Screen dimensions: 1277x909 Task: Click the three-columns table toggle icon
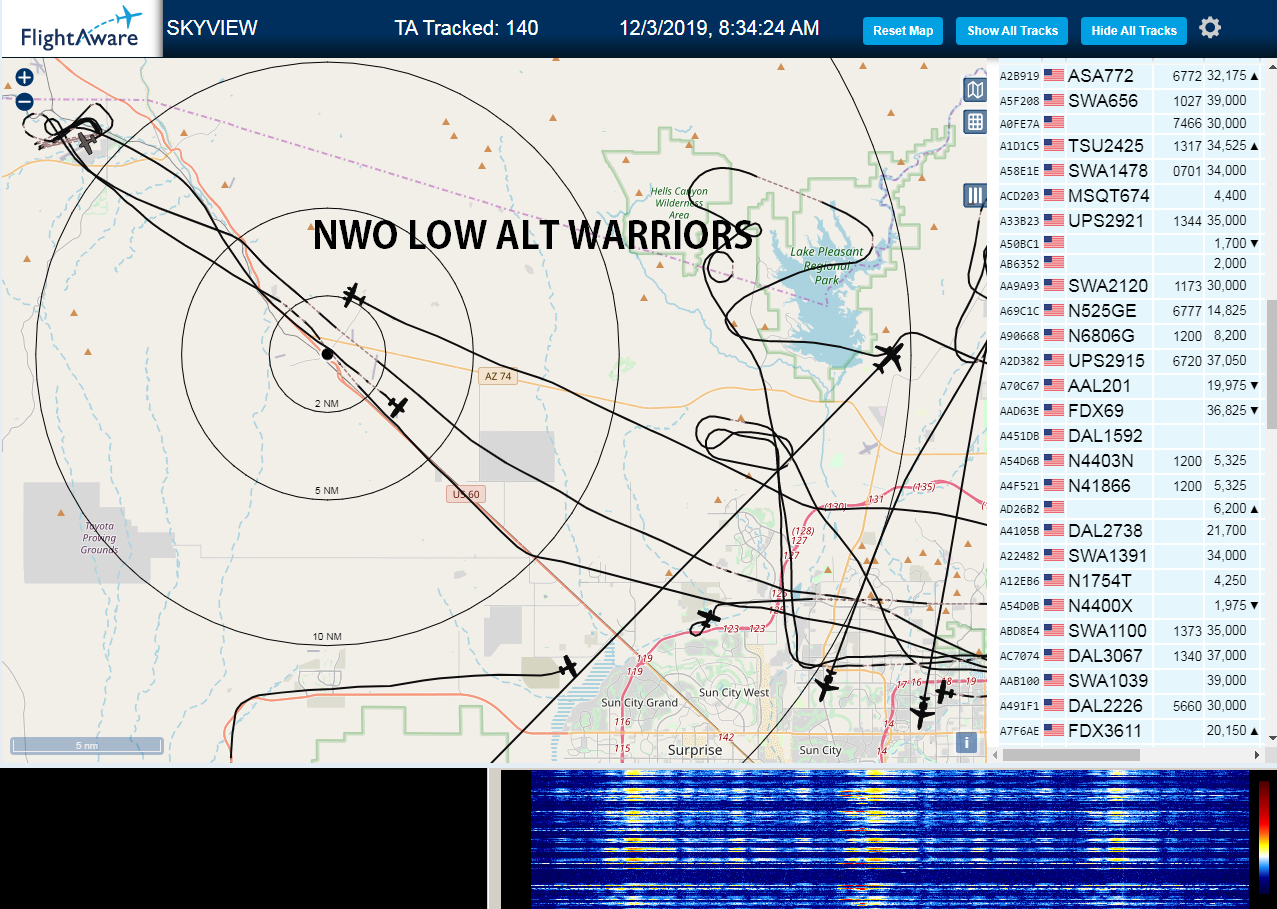(975, 195)
